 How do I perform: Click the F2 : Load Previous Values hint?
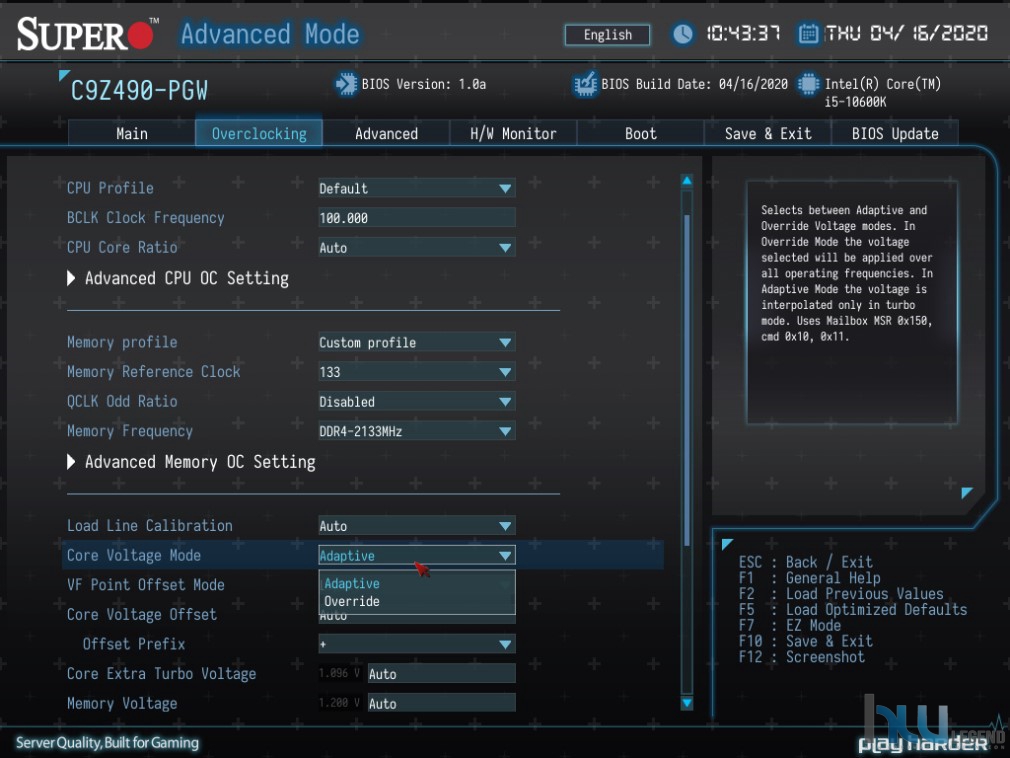tap(841, 594)
